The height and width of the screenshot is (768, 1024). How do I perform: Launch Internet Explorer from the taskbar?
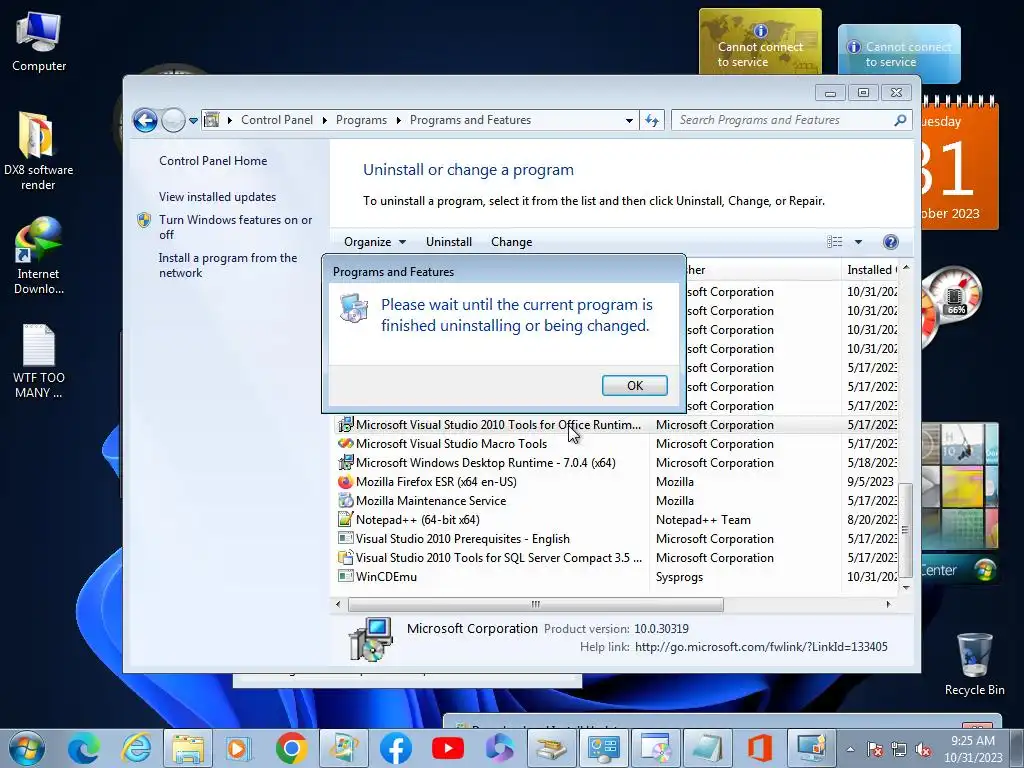point(136,748)
